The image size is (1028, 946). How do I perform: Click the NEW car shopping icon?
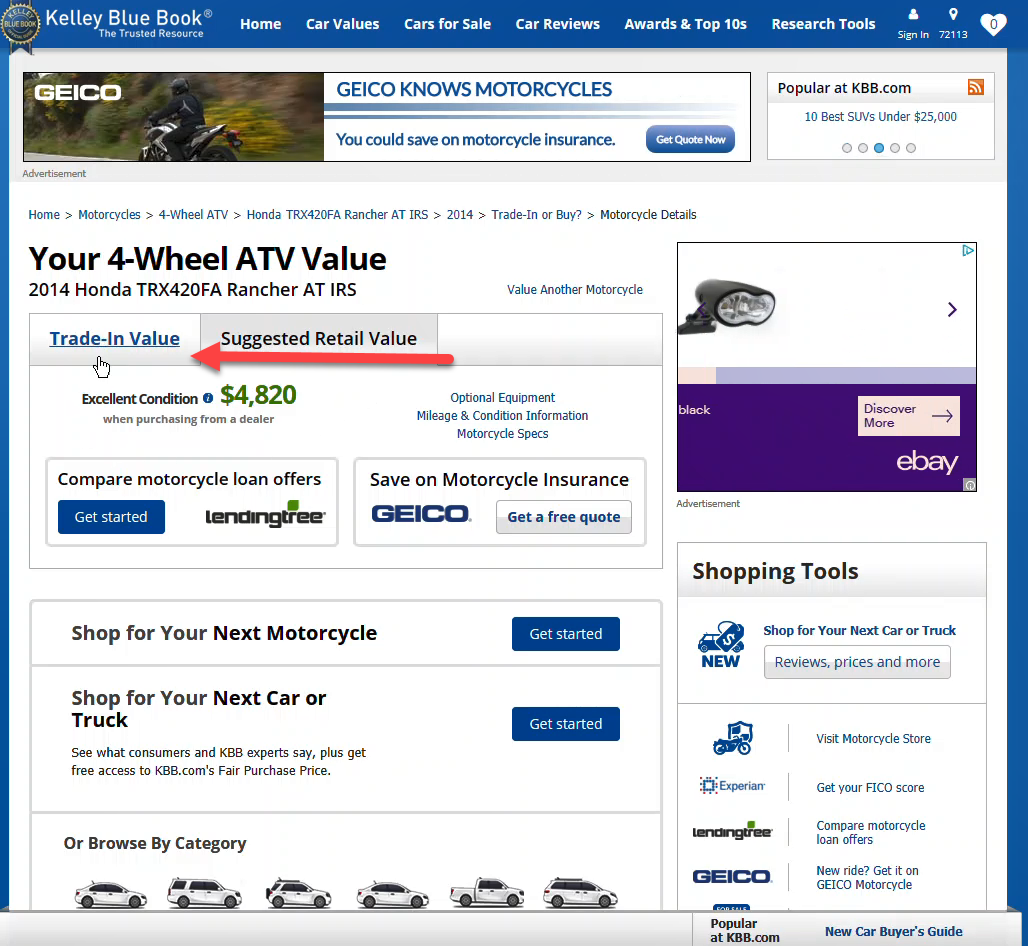(x=721, y=644)
